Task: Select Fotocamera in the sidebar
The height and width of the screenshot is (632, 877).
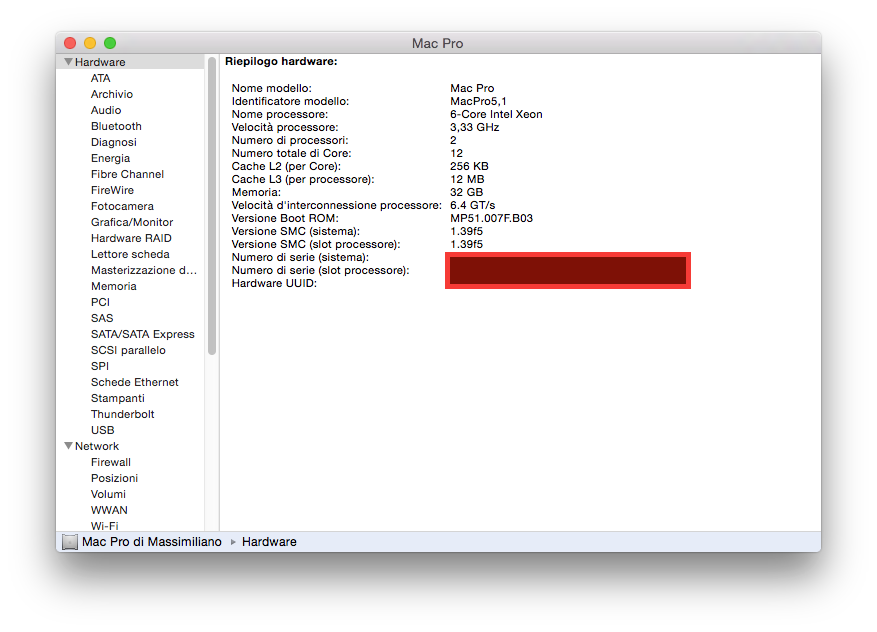Action: 122,206
